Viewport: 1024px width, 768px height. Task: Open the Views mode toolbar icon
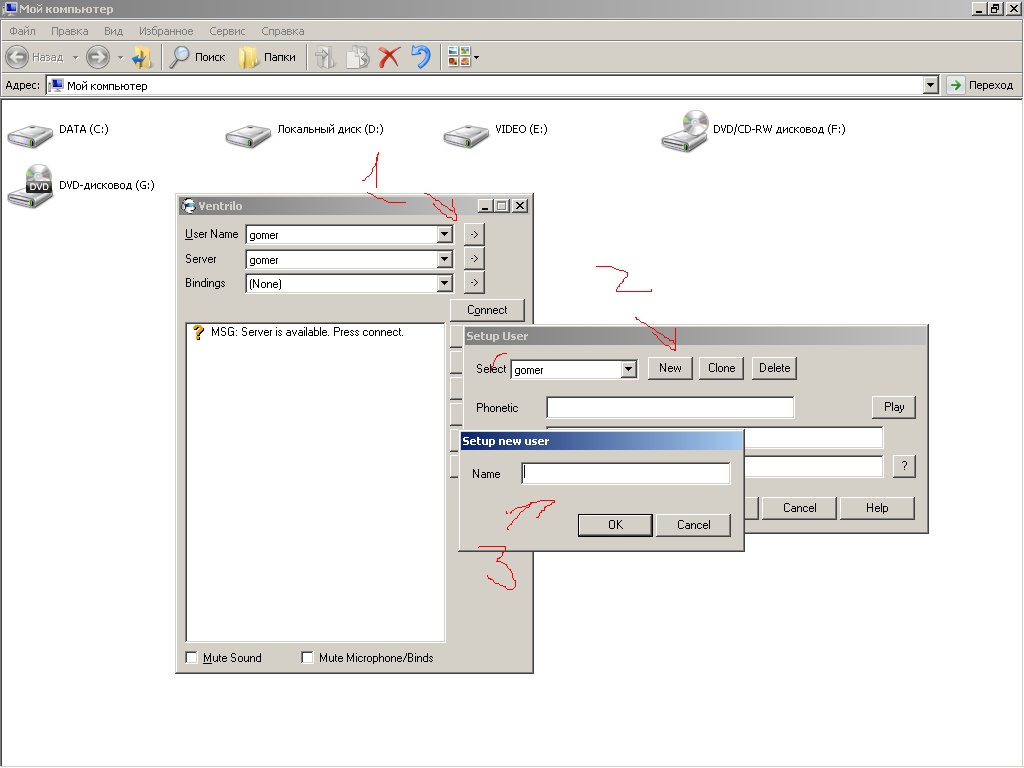(459, 57)
